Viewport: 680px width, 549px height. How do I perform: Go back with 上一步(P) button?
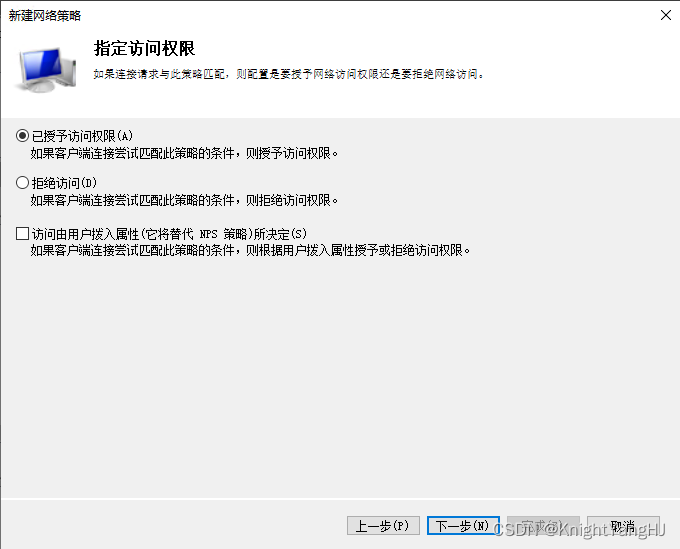pyautogui.click(x=383, y=526)
